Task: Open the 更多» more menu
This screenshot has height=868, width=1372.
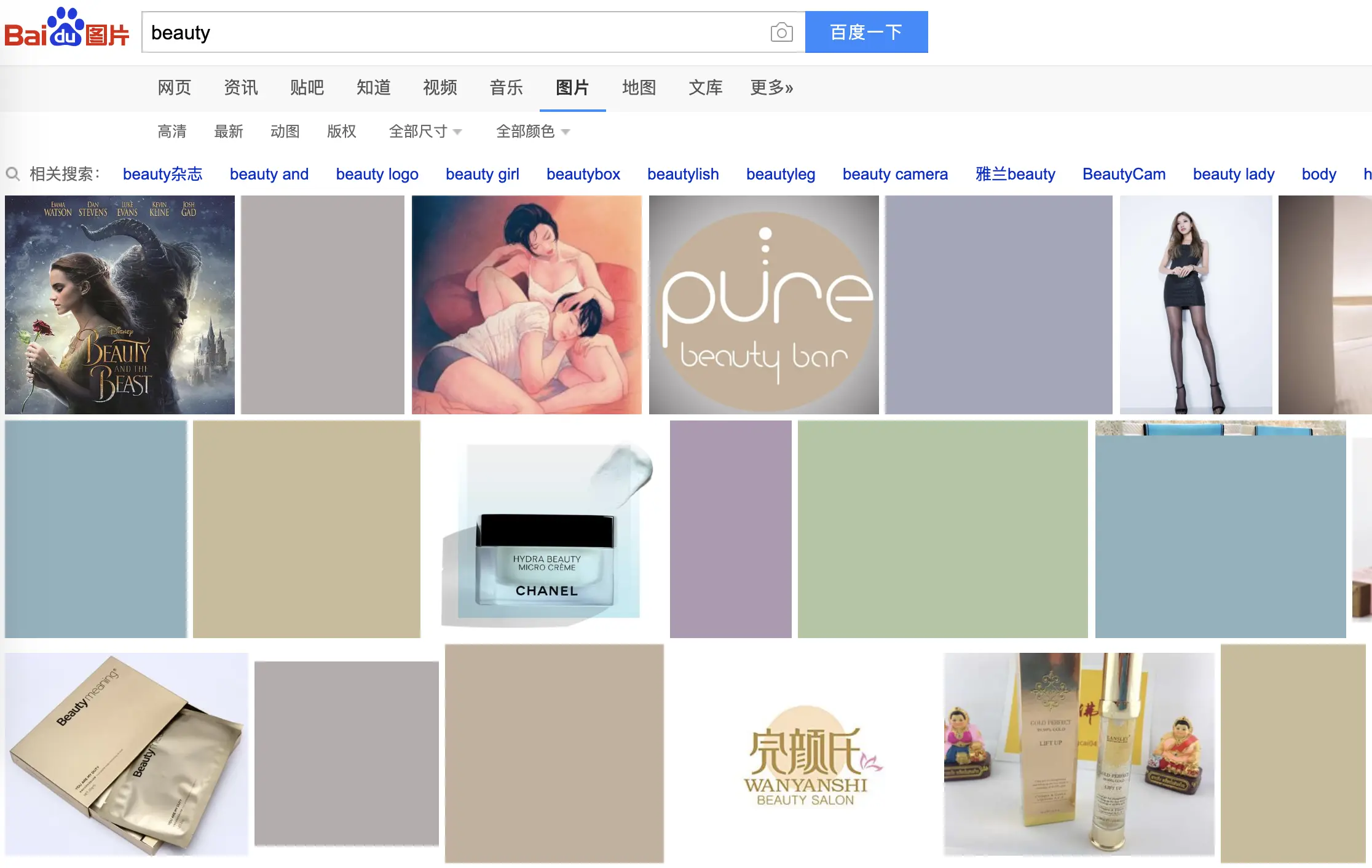Action: coord(771,88)
